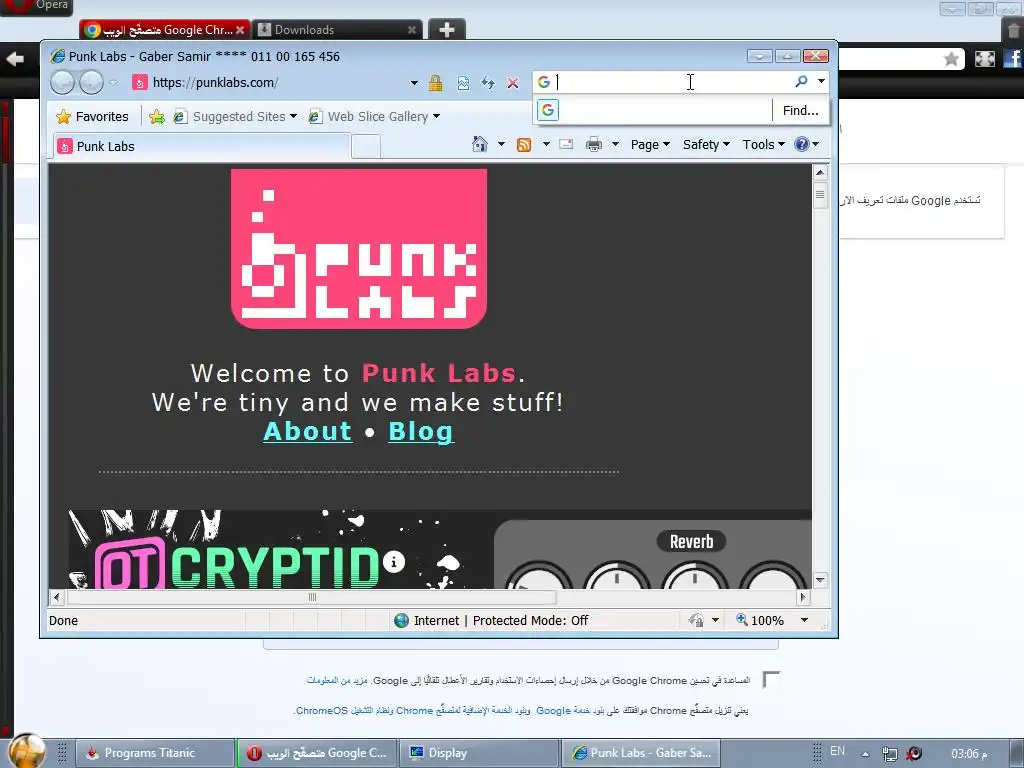
Task: Expand the Web Slice Gallery dropdown
Action: pos(436,116)
